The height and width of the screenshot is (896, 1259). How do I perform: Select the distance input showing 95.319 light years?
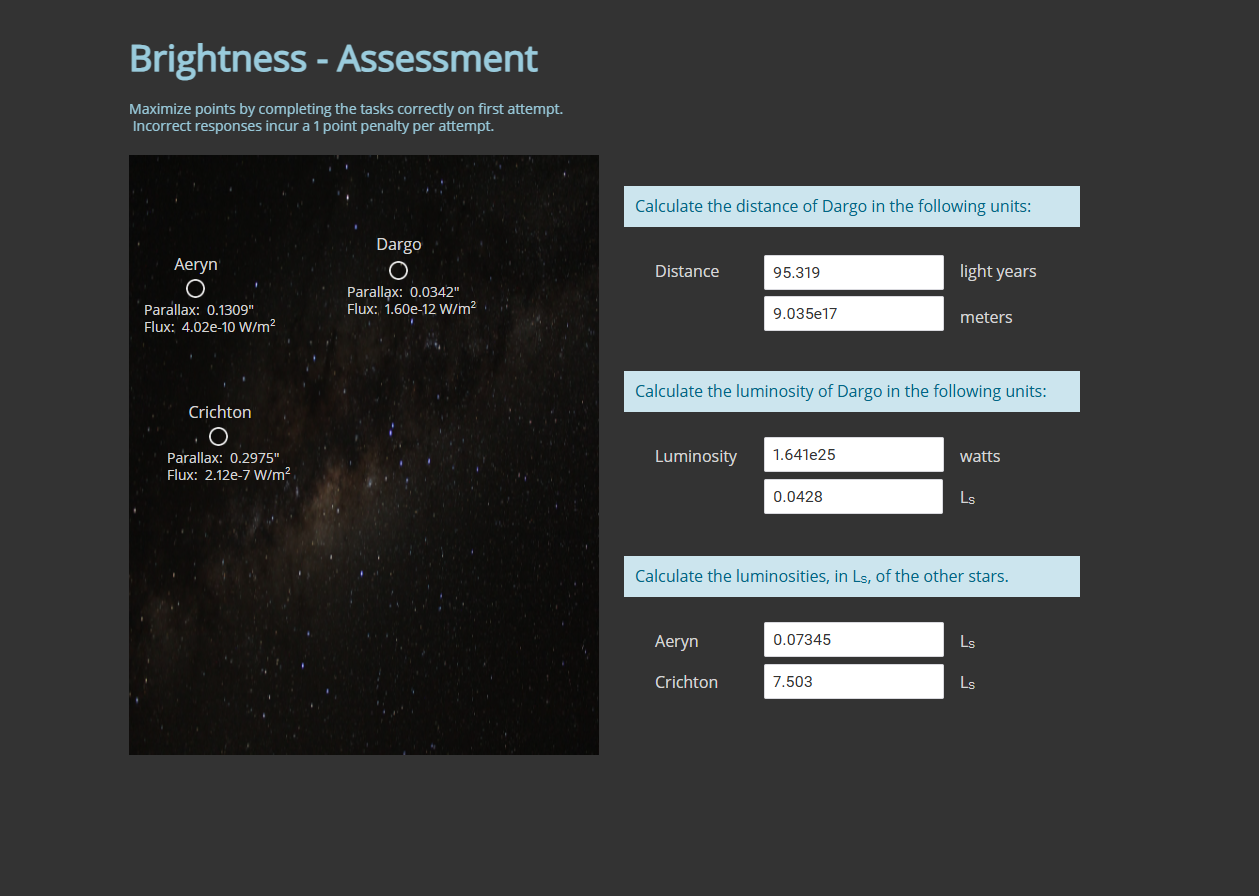pos(853,272)
